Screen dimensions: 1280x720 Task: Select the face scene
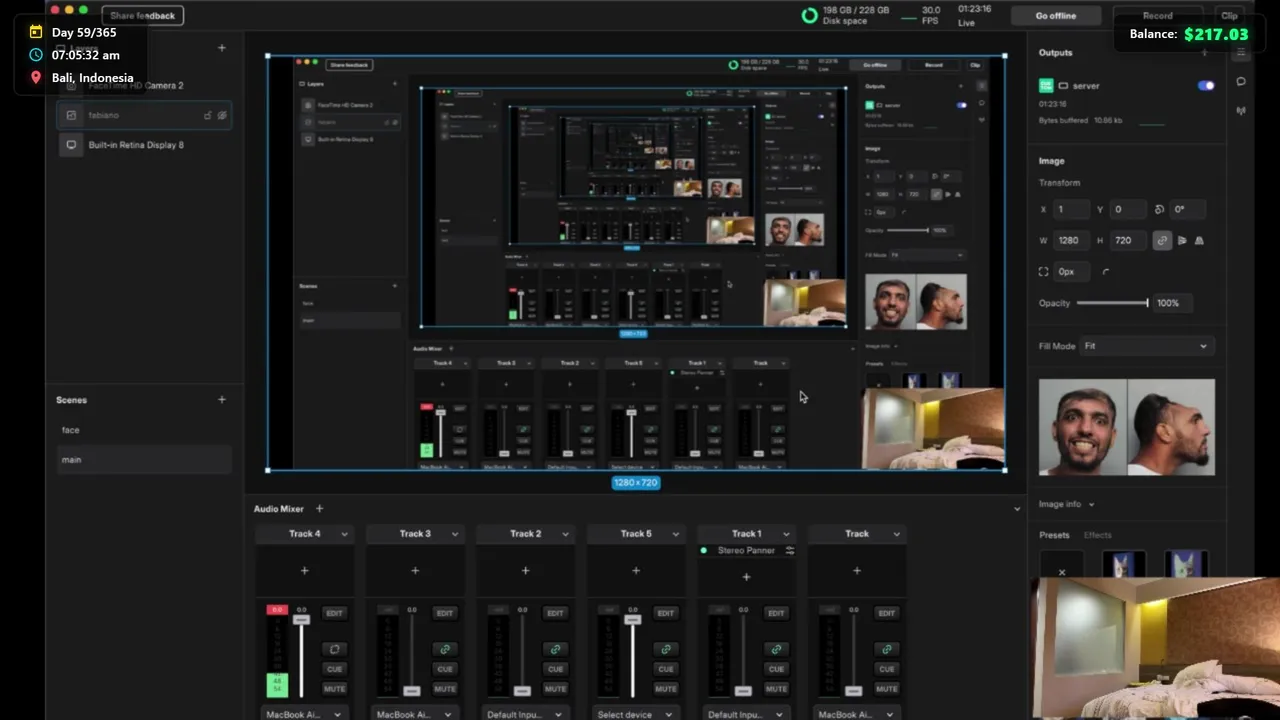click(x=144, y=430)
